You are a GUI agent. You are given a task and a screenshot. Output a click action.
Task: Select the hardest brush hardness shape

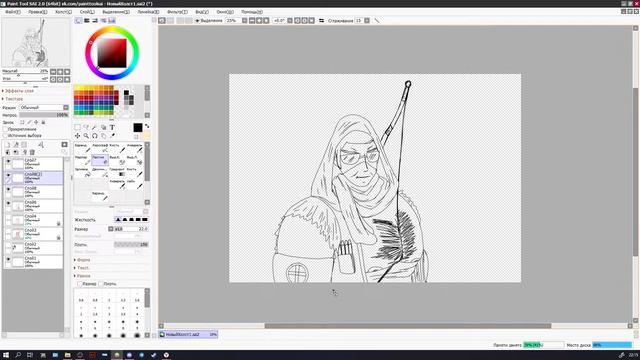pos(144,220)
